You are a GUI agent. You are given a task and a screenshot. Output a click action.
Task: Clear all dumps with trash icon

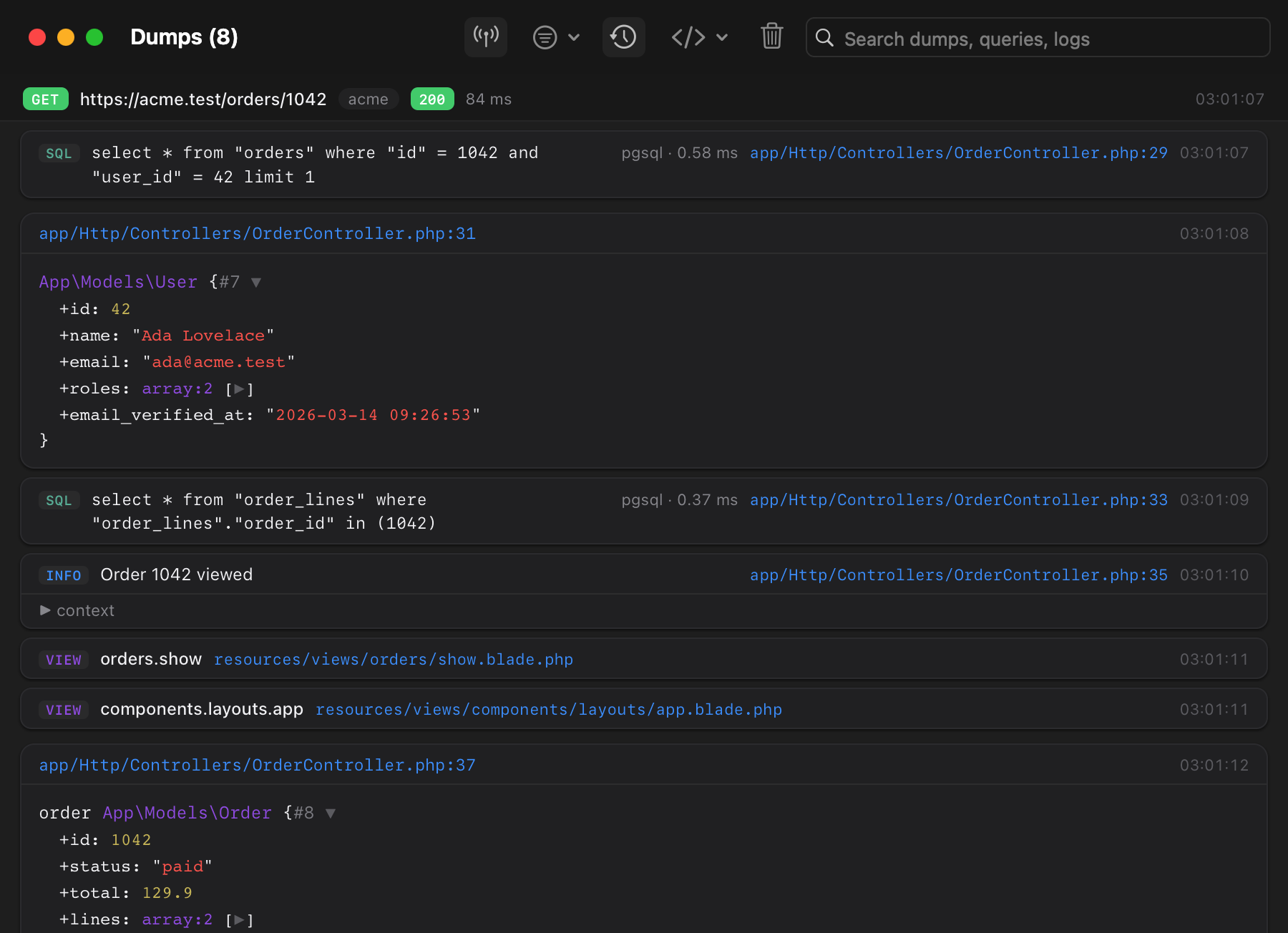click(x=771, y=36)
